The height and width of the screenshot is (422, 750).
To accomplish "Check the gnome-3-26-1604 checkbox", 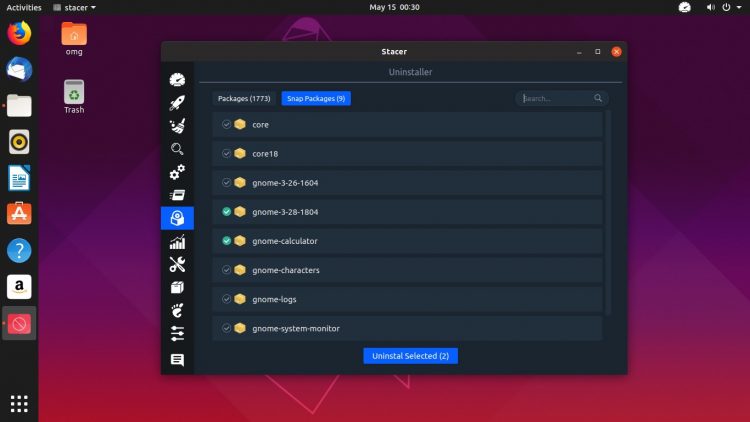I will click(x=226, y=183).
